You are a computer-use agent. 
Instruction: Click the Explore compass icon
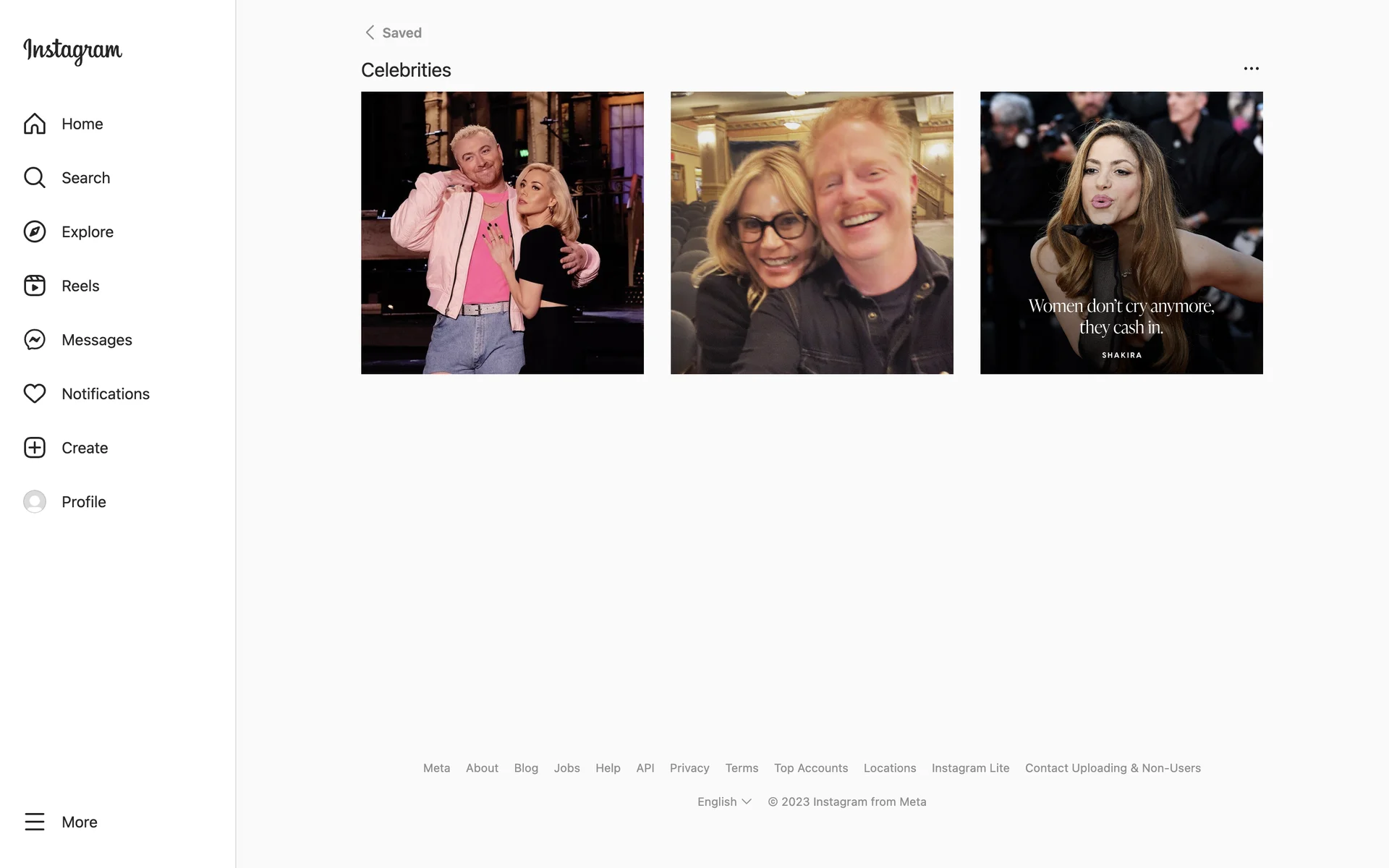pos(34,231)
